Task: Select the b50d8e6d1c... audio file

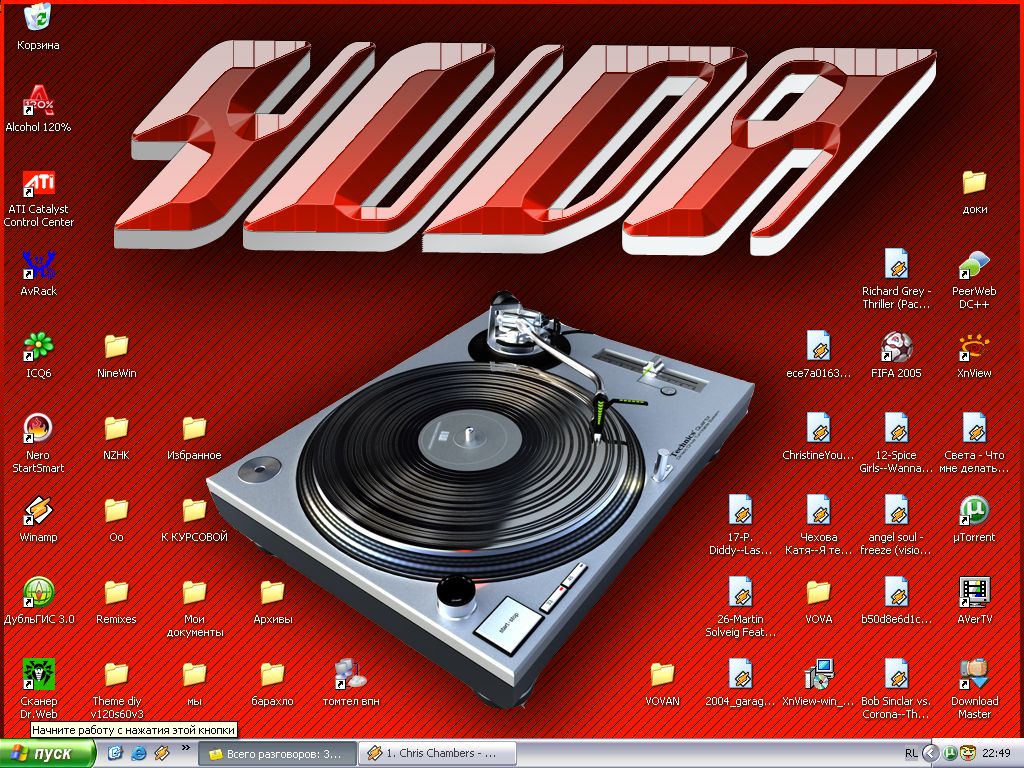Action: coord(896,601)
